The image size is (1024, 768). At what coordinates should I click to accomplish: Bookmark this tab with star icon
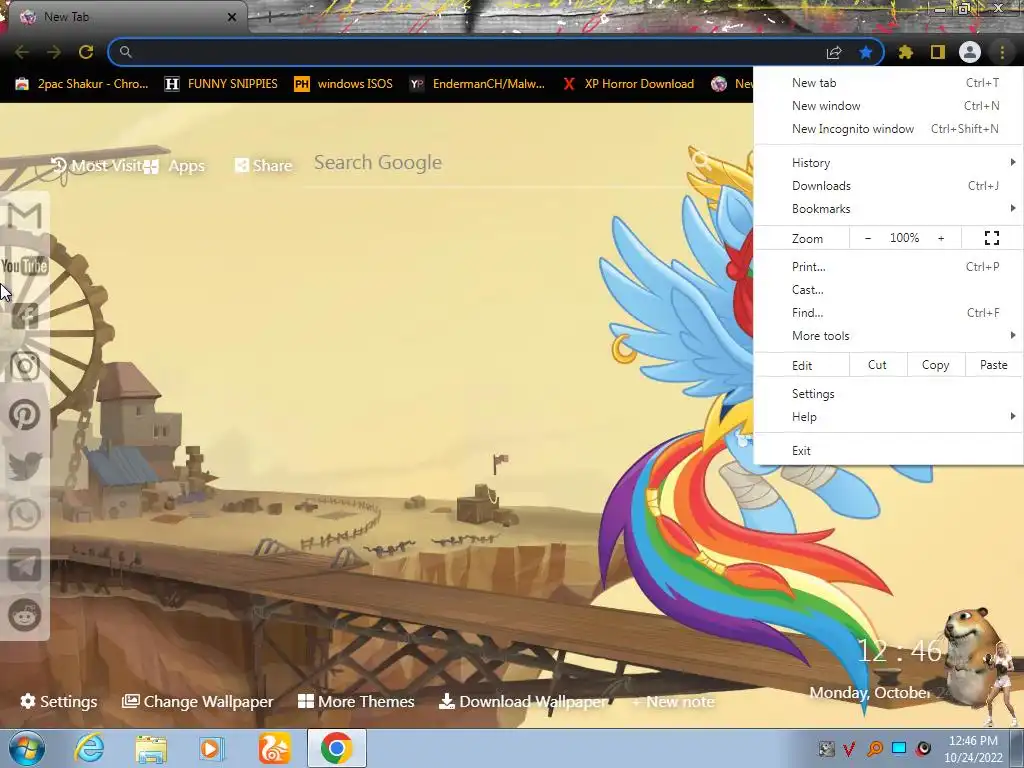click(866, 52)
